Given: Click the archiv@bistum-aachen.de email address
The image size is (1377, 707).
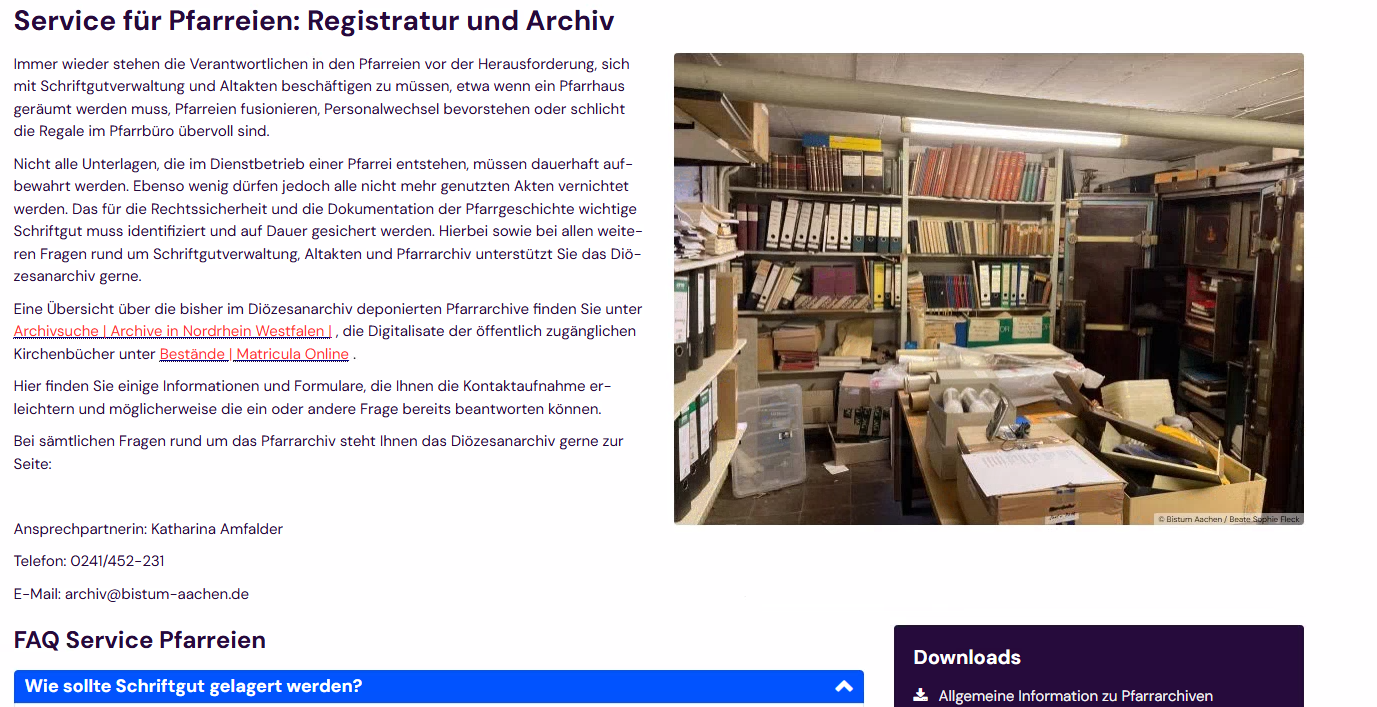Looking at the screenshot, I should click(157, 594).
